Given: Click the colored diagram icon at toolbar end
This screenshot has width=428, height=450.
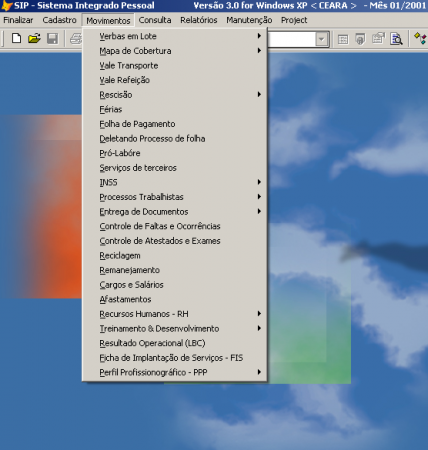Looking at the screenshot, I should [420, 39].
